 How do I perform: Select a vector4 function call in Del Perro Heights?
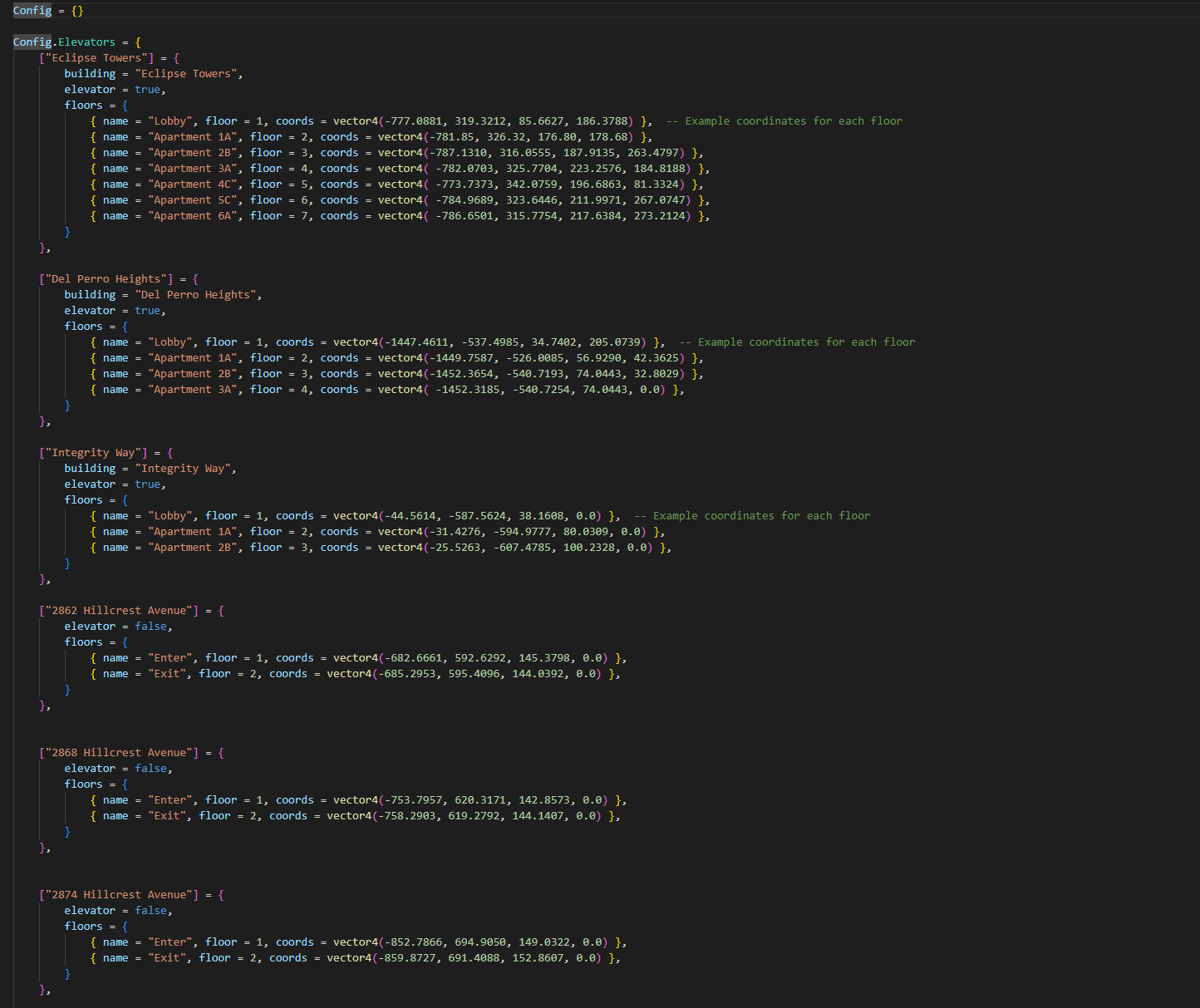coord(356,342)
